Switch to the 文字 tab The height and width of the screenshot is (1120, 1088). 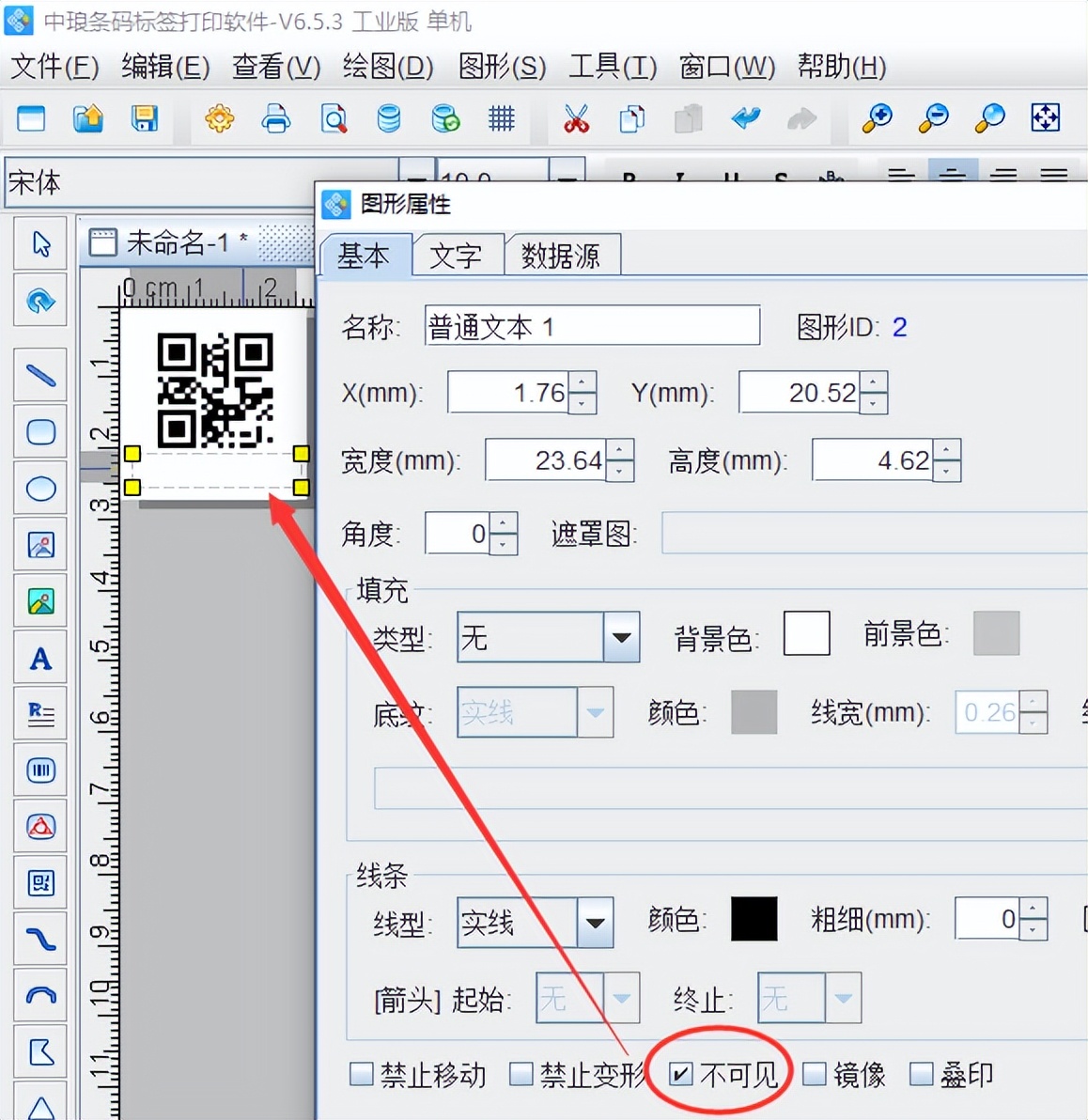(458, 255)
